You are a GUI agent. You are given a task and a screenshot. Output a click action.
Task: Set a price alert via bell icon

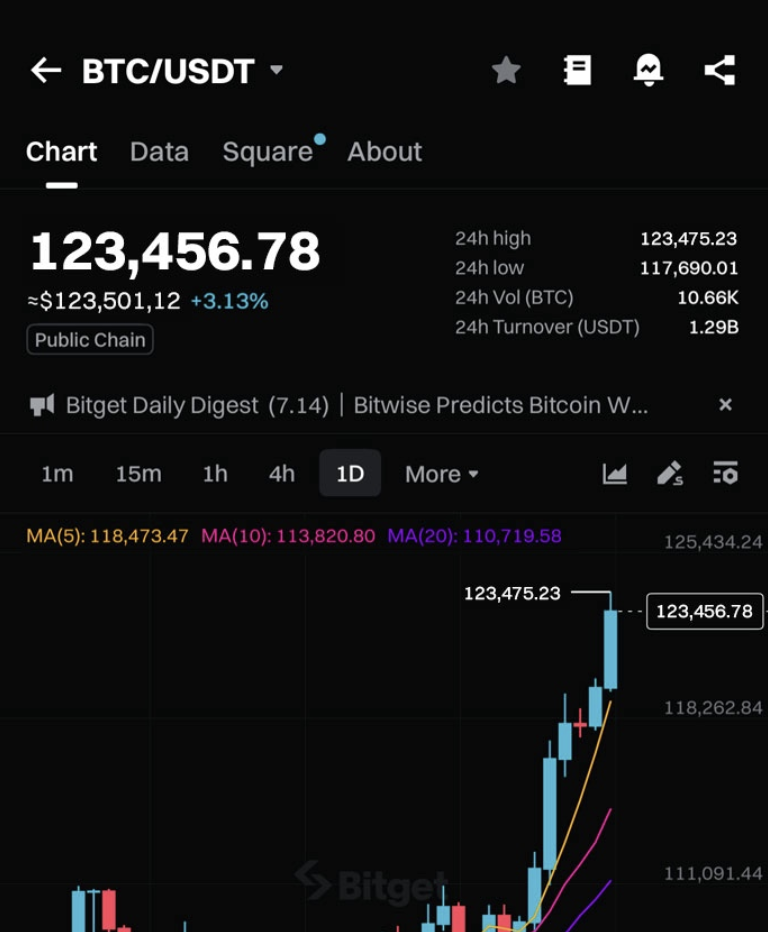pos(648,70)
